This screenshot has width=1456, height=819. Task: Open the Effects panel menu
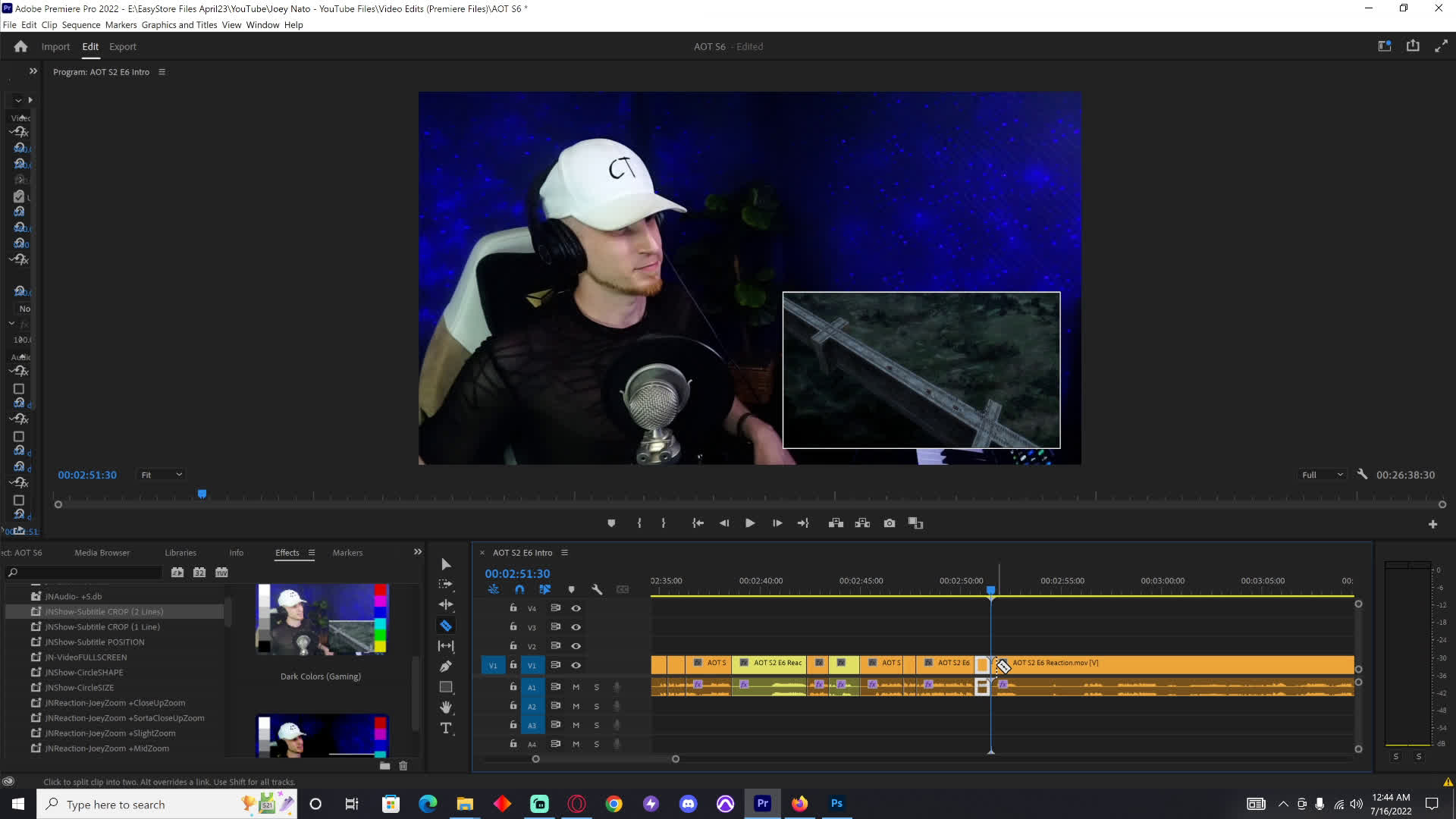(312, 552)
